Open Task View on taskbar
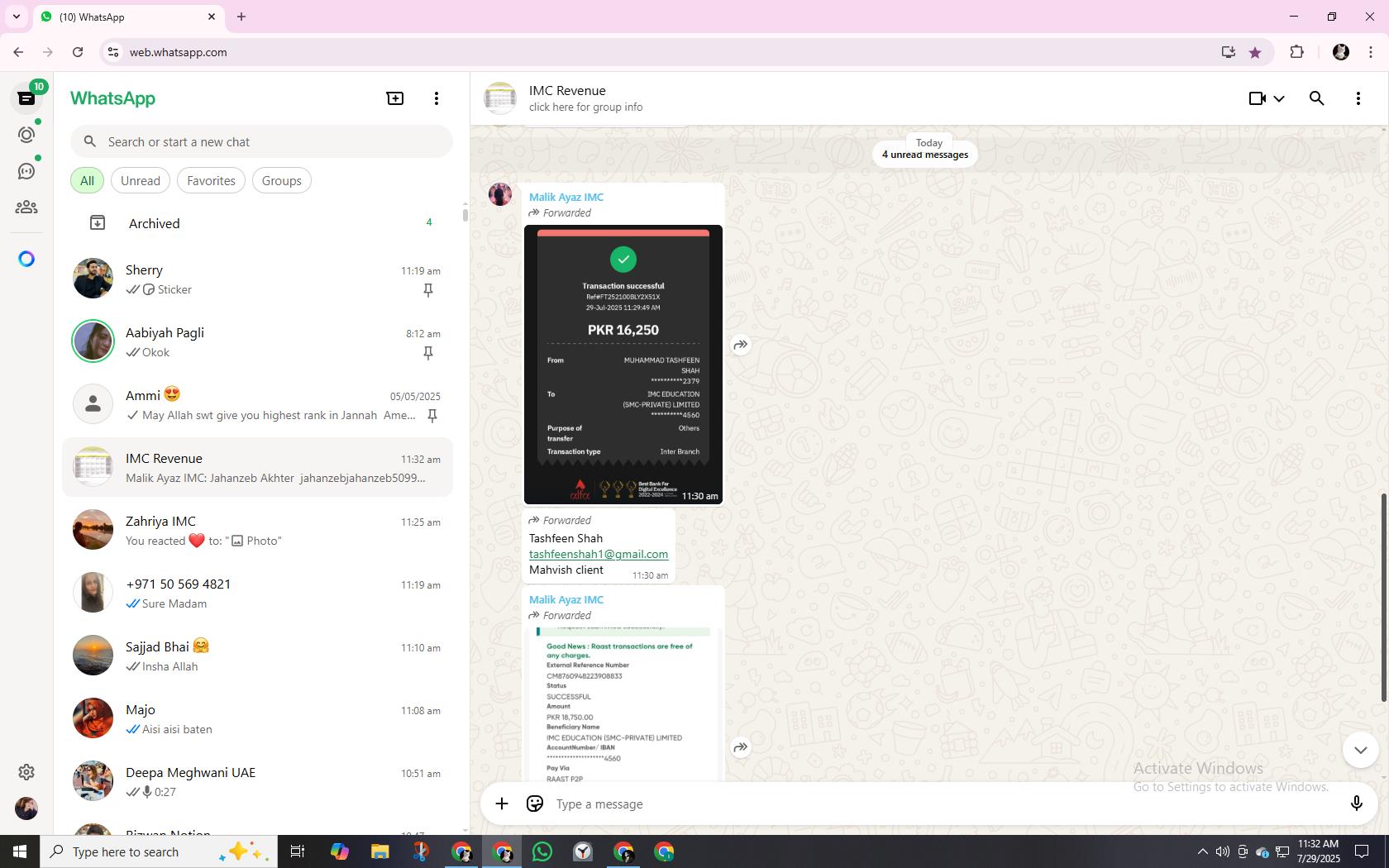 [x=298, y=851]
